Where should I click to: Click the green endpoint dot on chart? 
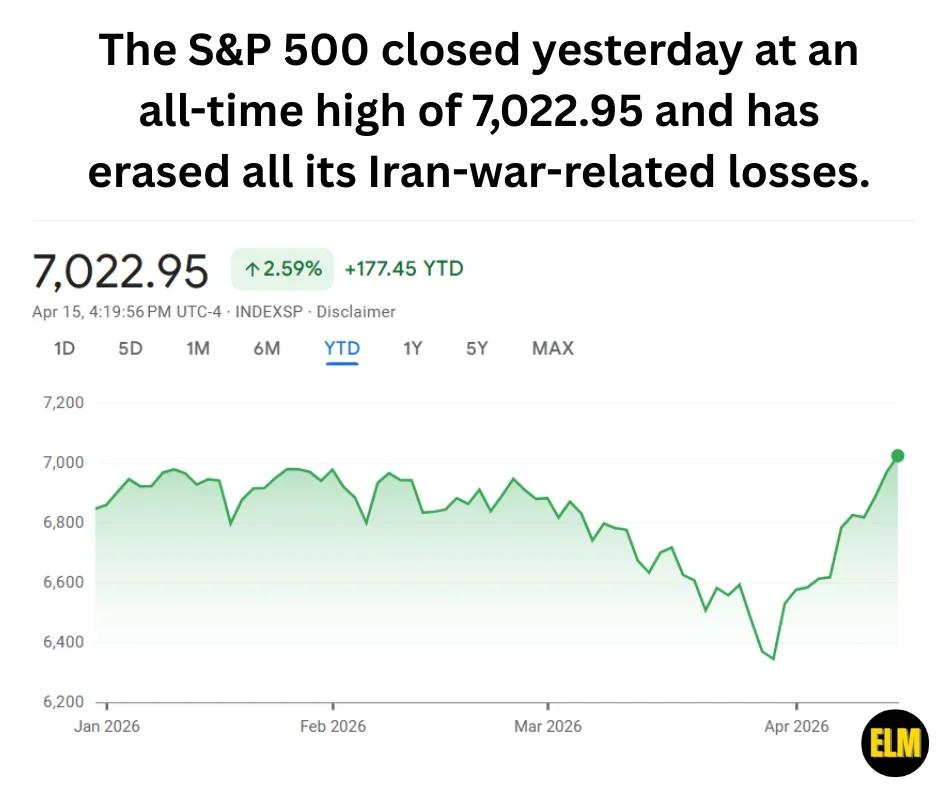point(896,456)
